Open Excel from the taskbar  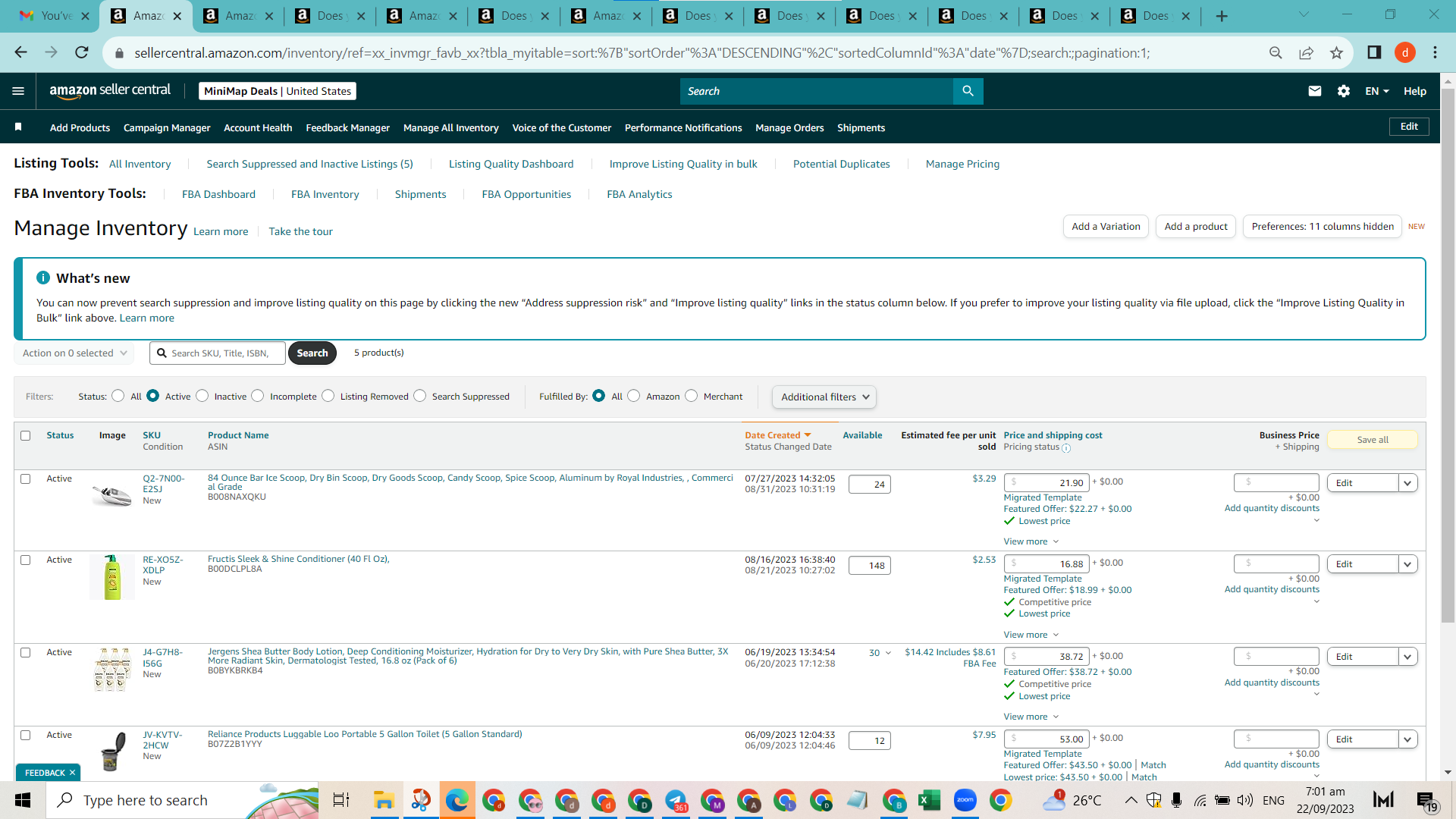(x=929, y=800)
